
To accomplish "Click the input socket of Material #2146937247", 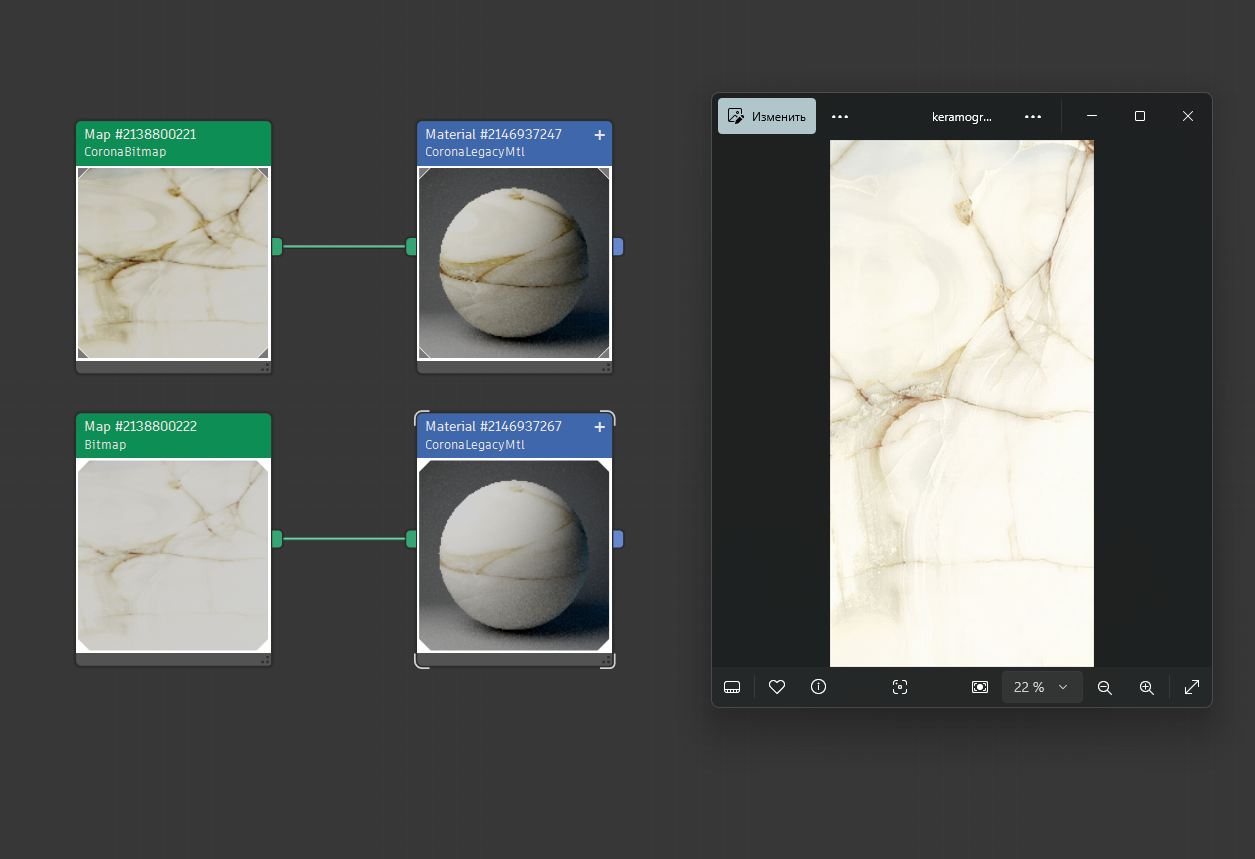I will (x=411, y=246).
